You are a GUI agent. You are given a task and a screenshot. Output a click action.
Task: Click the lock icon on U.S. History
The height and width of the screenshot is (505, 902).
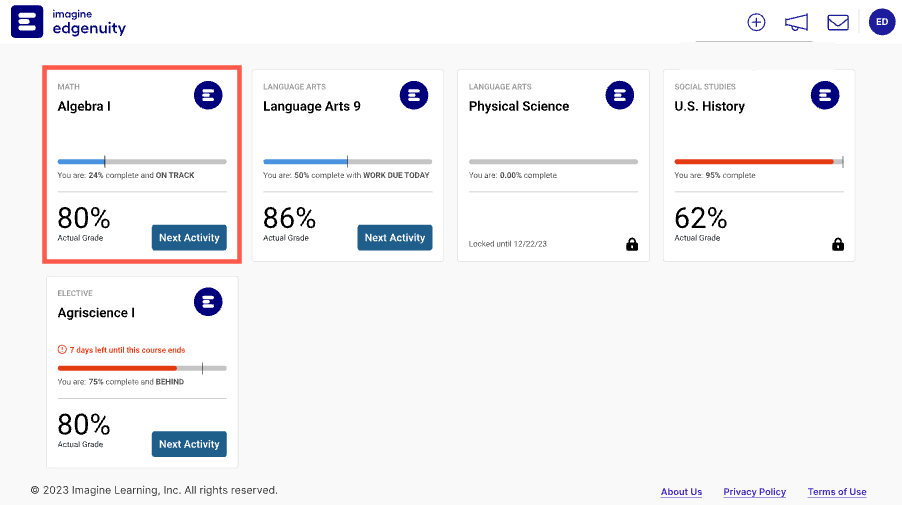tap(838, 244)
